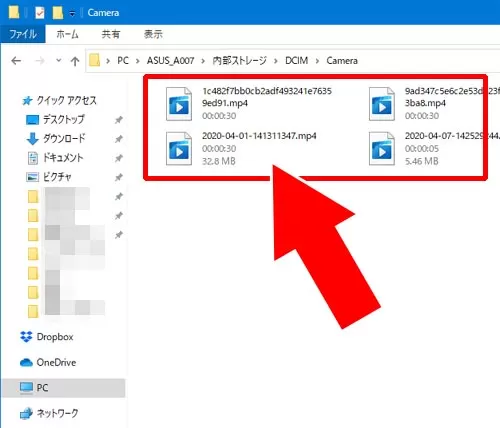Open Dropbox in navigation pane
The image size is (500, 428).
[55, 337]
